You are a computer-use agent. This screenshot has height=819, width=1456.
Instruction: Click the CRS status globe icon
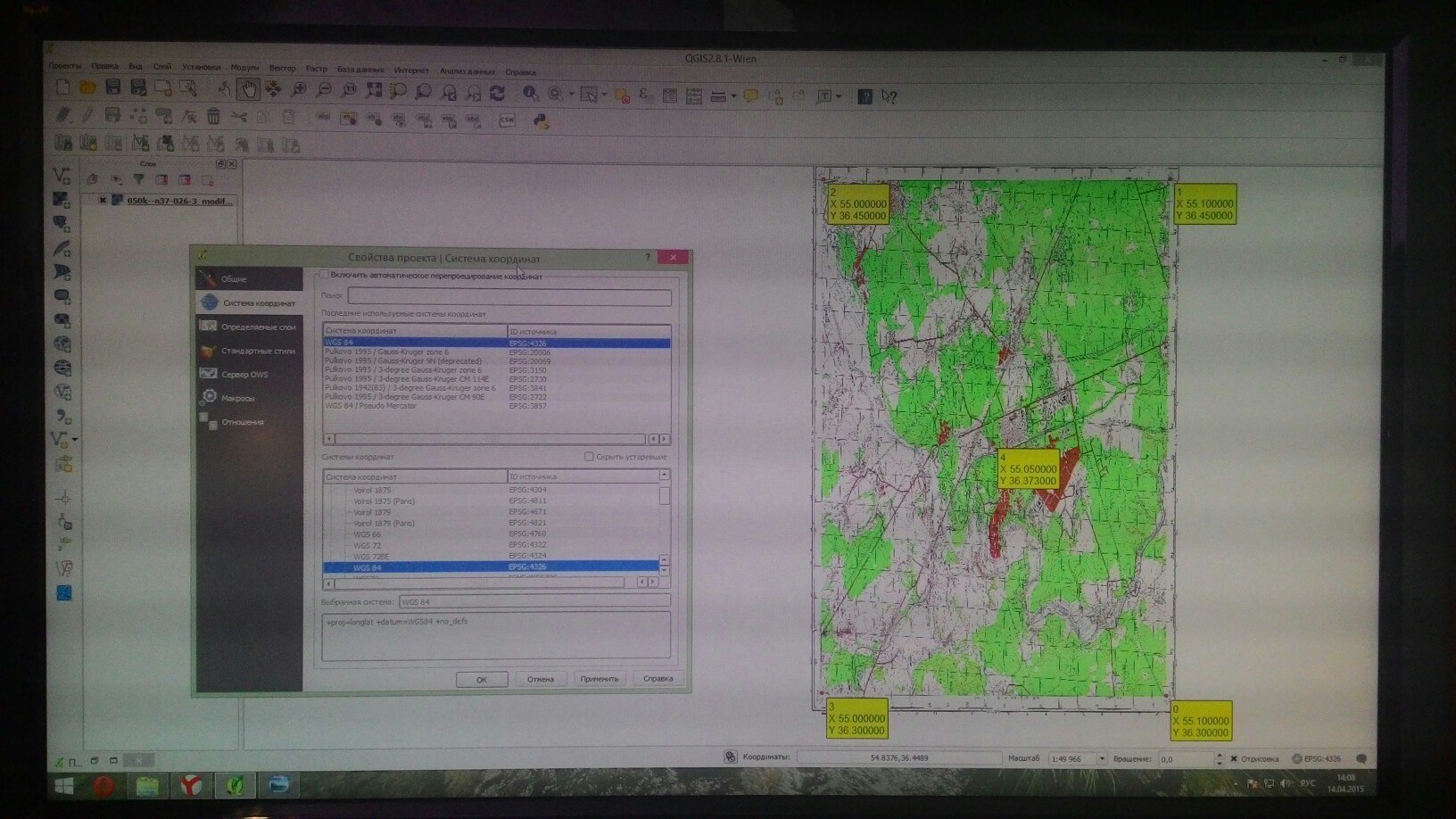pos(1297,758)
